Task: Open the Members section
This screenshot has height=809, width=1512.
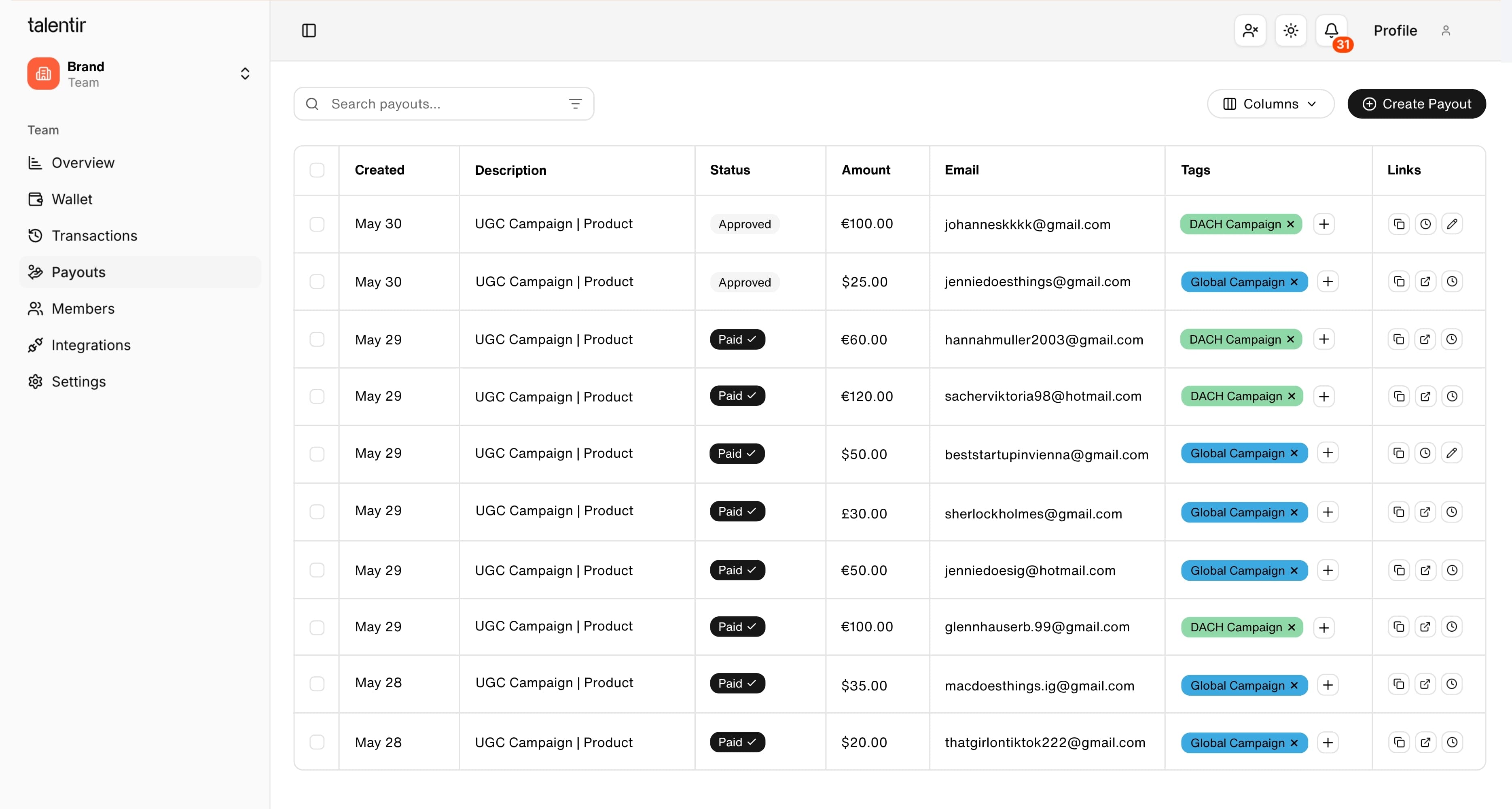Action: (140, 308)
